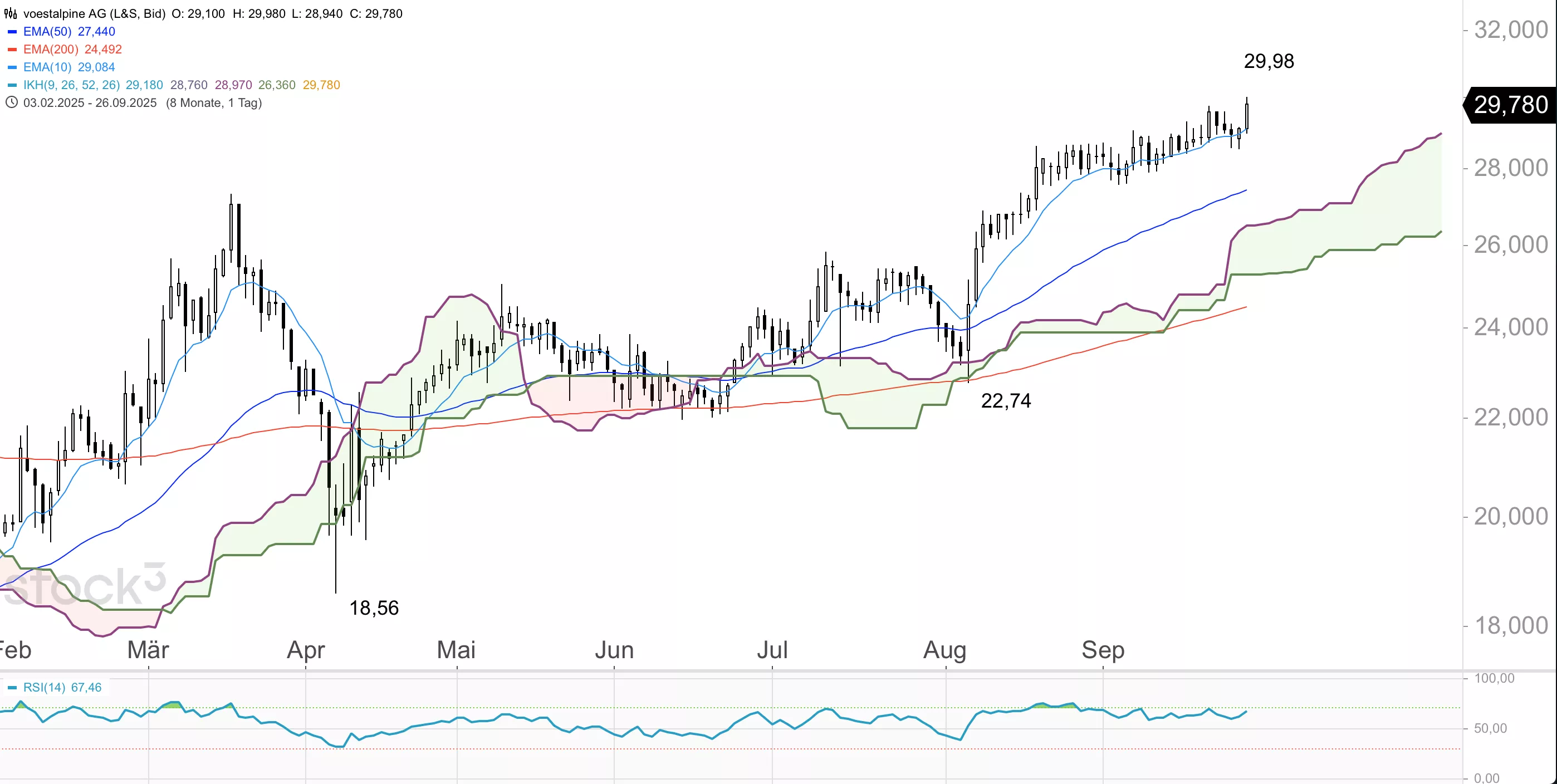Click the EMA(200) red legend marker
The height and width of the screenshot is (784, 1557).
tap(12, 50)
